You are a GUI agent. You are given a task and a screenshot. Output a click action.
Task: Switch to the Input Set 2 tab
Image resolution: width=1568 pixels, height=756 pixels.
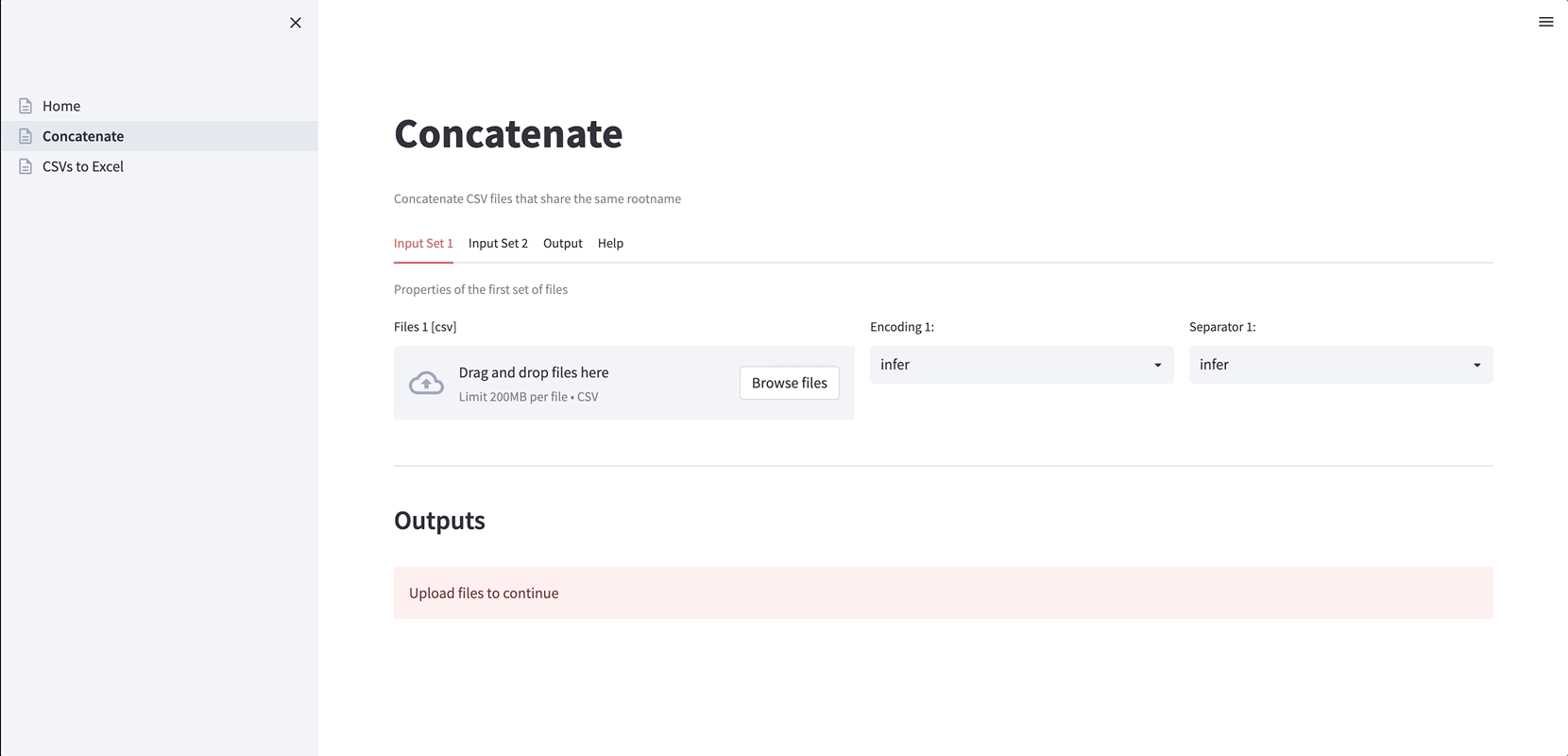click(x=498, y=243)
